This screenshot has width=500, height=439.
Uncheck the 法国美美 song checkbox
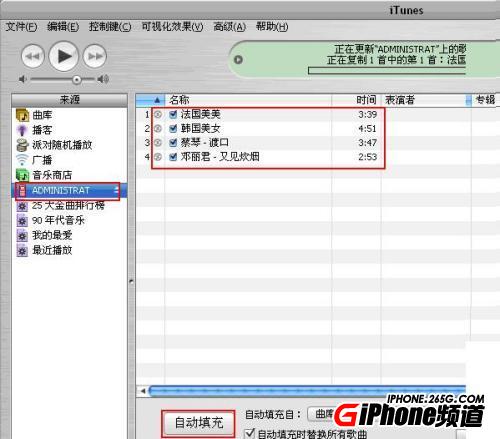coord(173,114)
